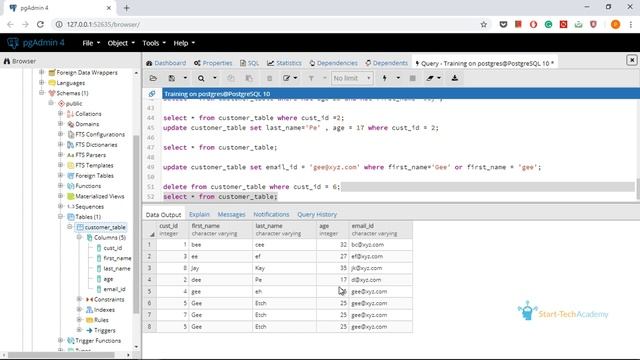
Task: Execute the query with lightning icon
Action: click(x=384, y=78)
